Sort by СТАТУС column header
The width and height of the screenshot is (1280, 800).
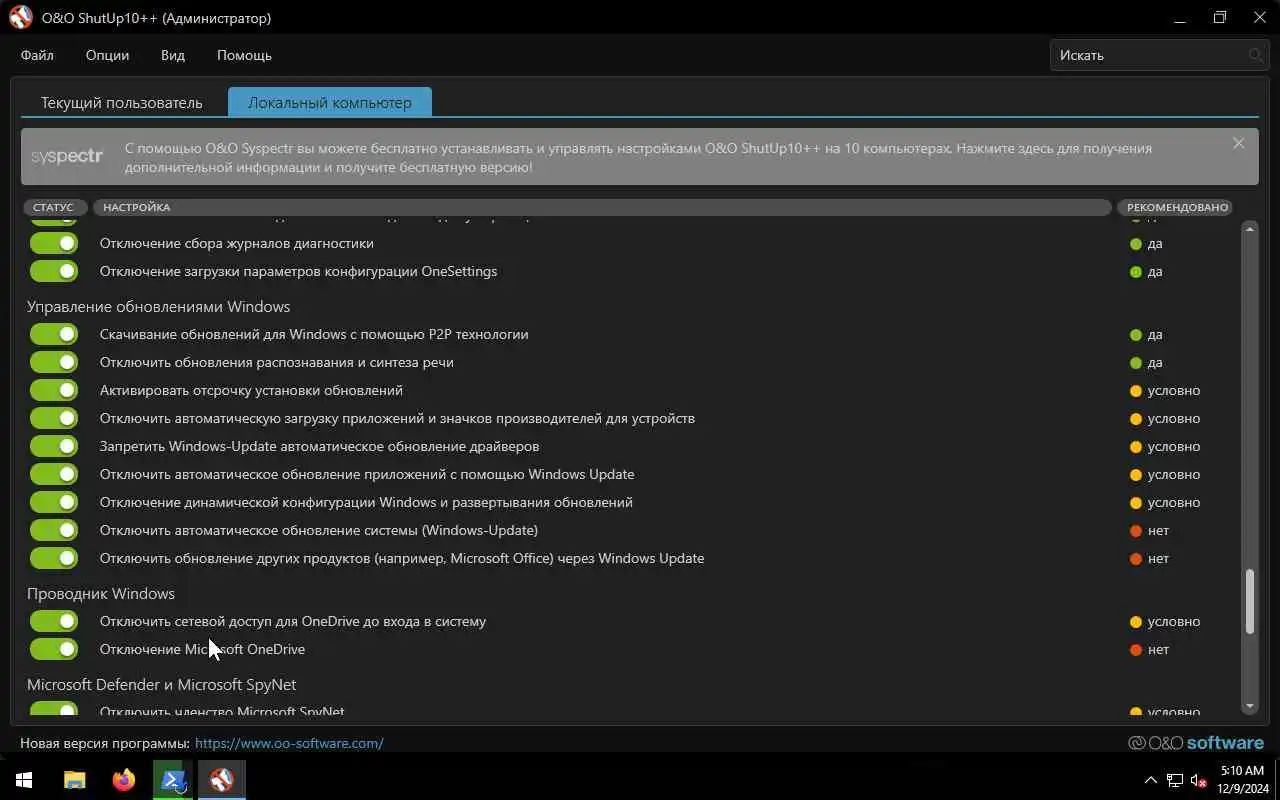point(53,207)
